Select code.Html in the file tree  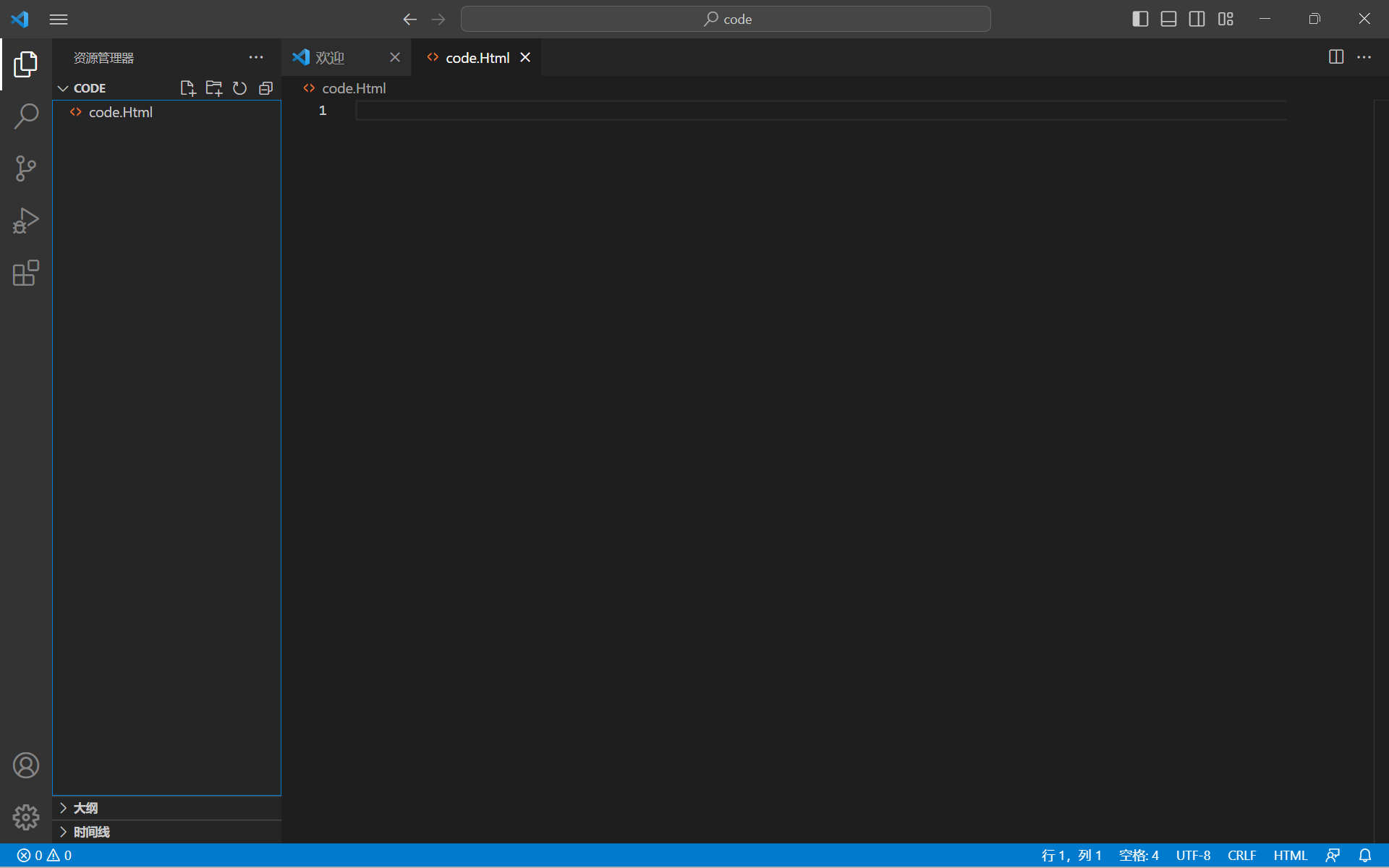point(121,112)
